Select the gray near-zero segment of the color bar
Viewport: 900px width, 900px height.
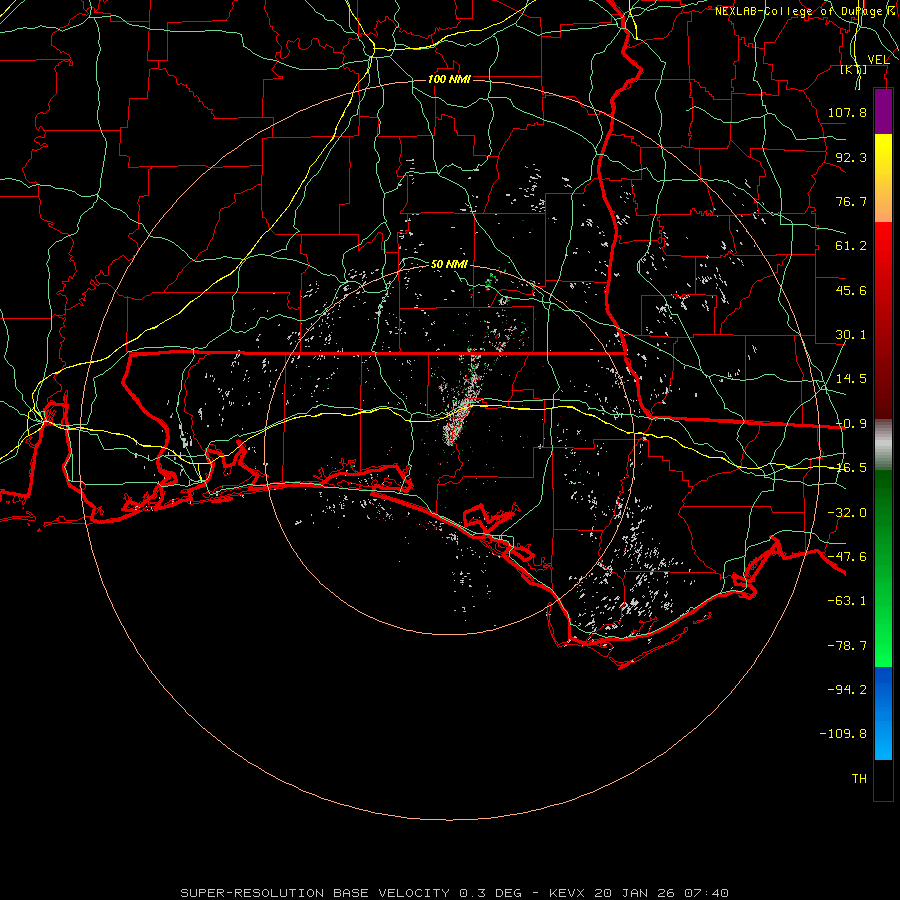pos(883,445)
